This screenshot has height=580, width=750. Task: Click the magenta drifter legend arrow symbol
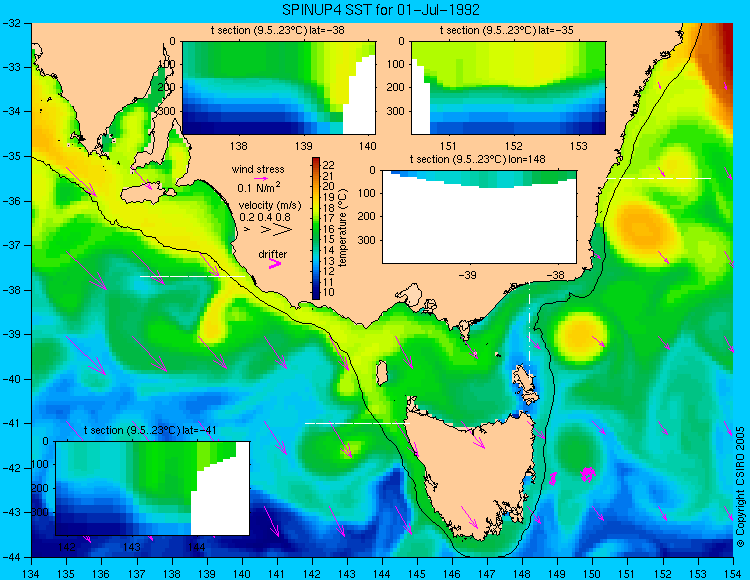click(275, 263)
